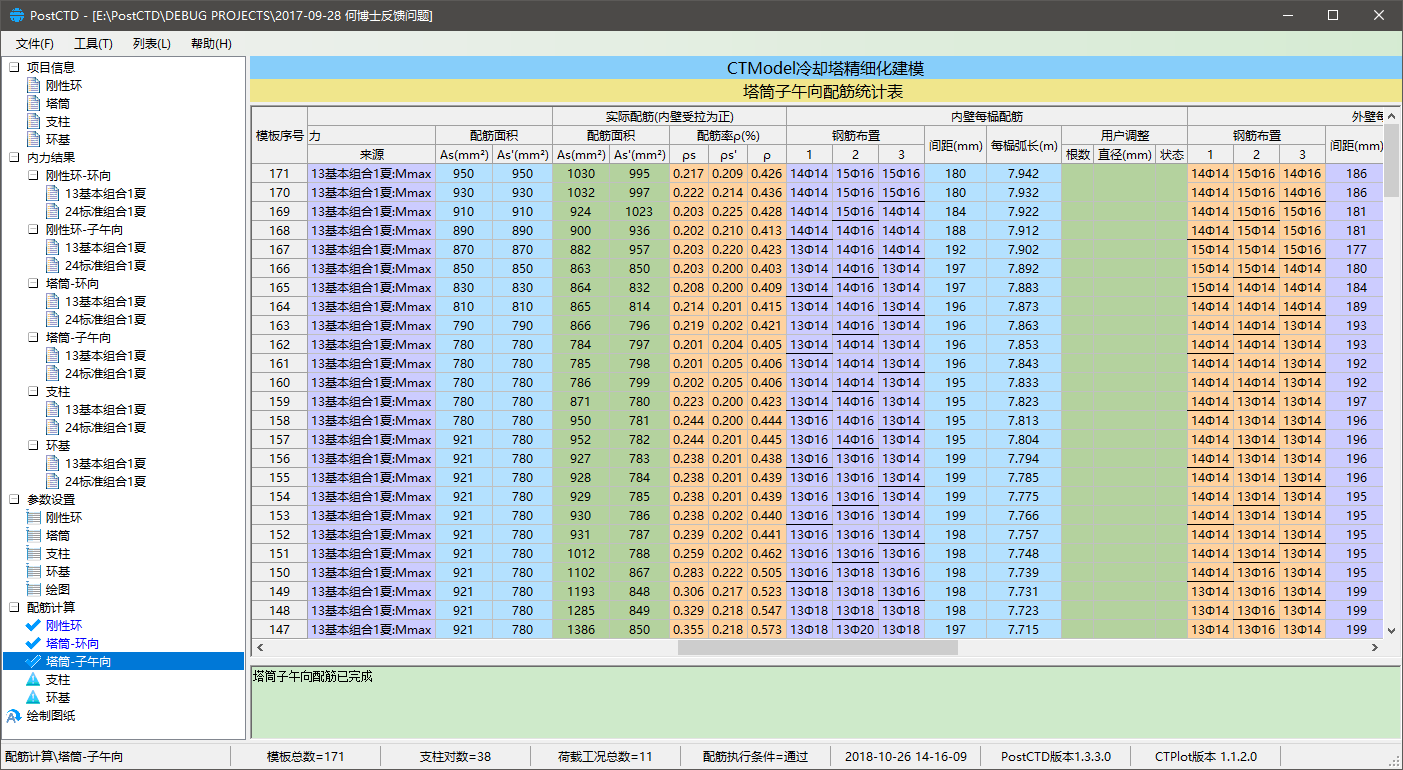
Task: Click the warning triangle icon beside 环基 under 配筋计算
Action: [34, 698]
